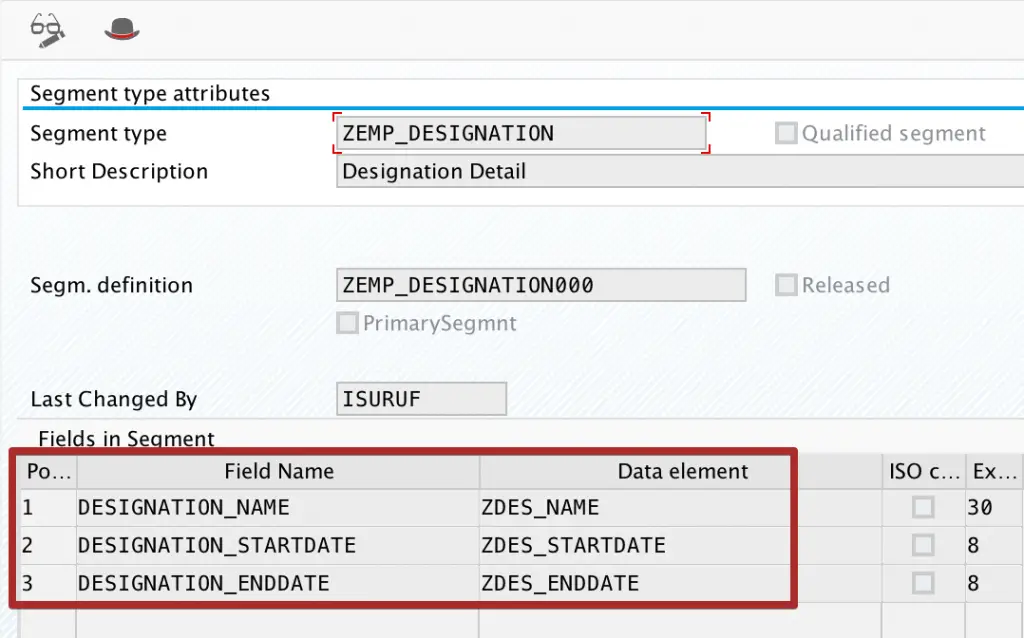Click the Po... position column header
This screenshot has width=1024, height=638.
click(x=48, y=471)
